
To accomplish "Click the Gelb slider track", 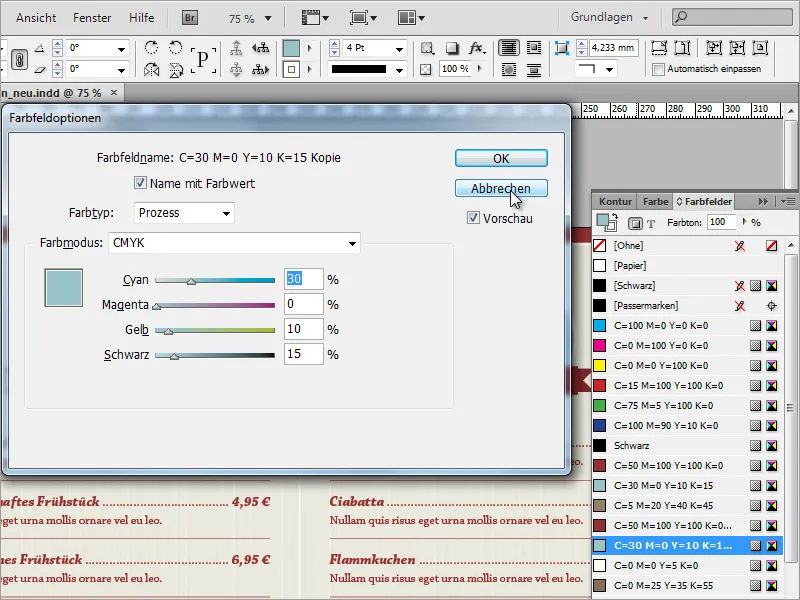I will (215, 330).
